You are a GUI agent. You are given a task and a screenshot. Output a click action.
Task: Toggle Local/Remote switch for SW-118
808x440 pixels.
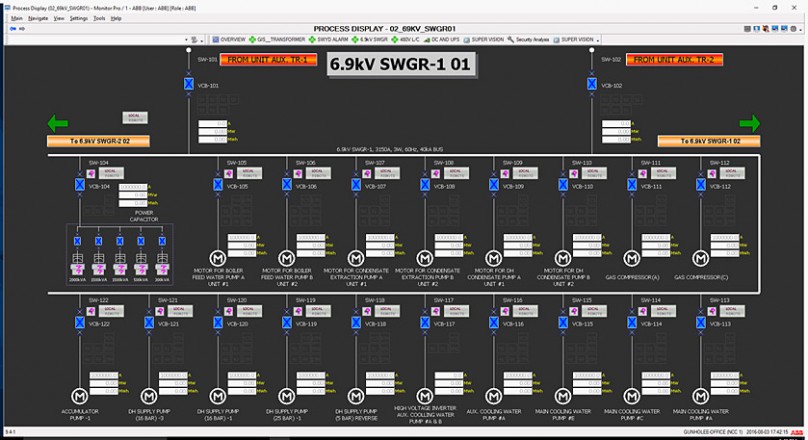[x=387, y=311]
